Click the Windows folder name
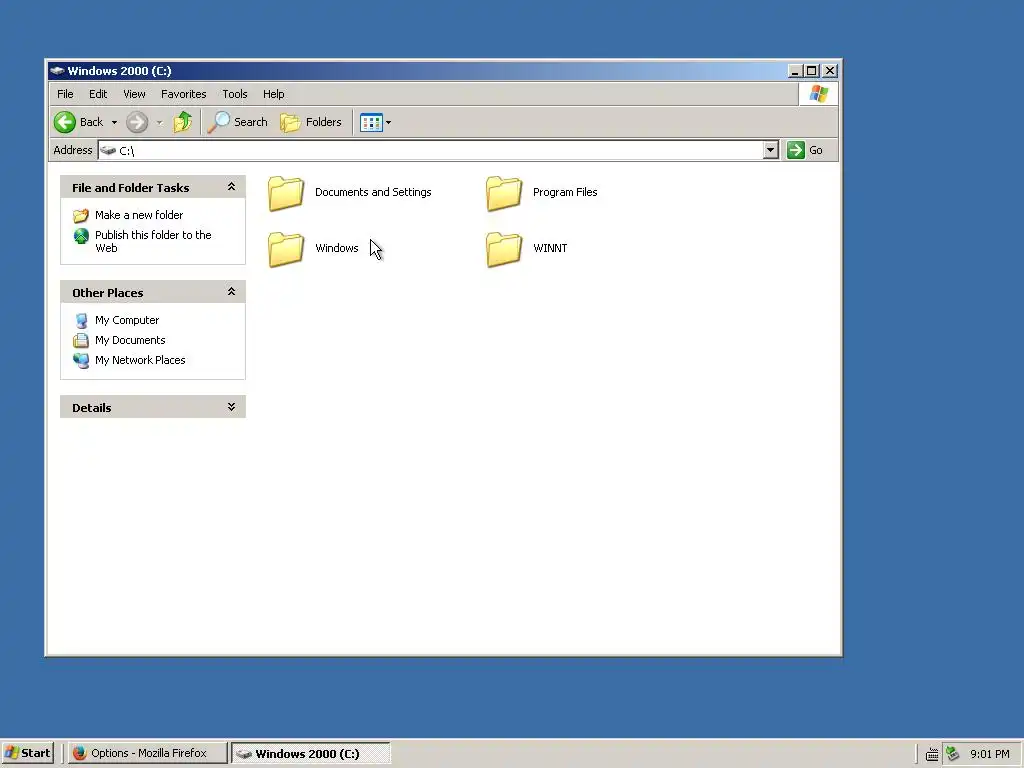Viewport: 1024px width, 768px height. [x=336, y=248]
